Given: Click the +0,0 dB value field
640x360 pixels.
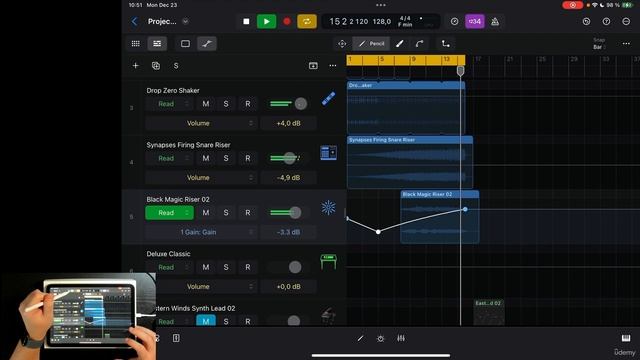Looking at the screenshot, I should (289, 287).
